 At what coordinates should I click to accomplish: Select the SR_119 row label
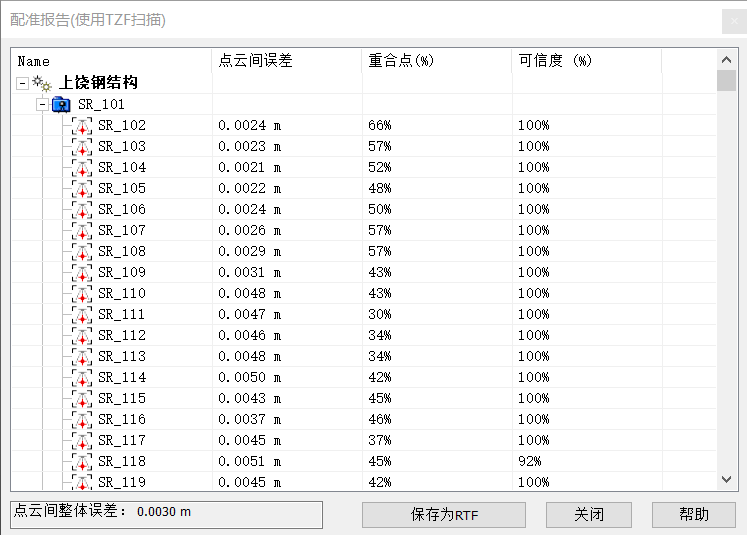(122, 482)
